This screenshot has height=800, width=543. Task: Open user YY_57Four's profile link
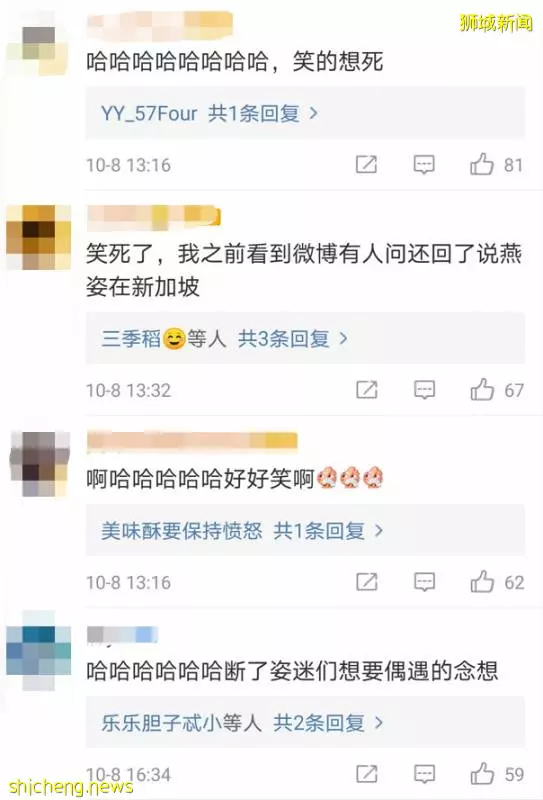(149, 113)
